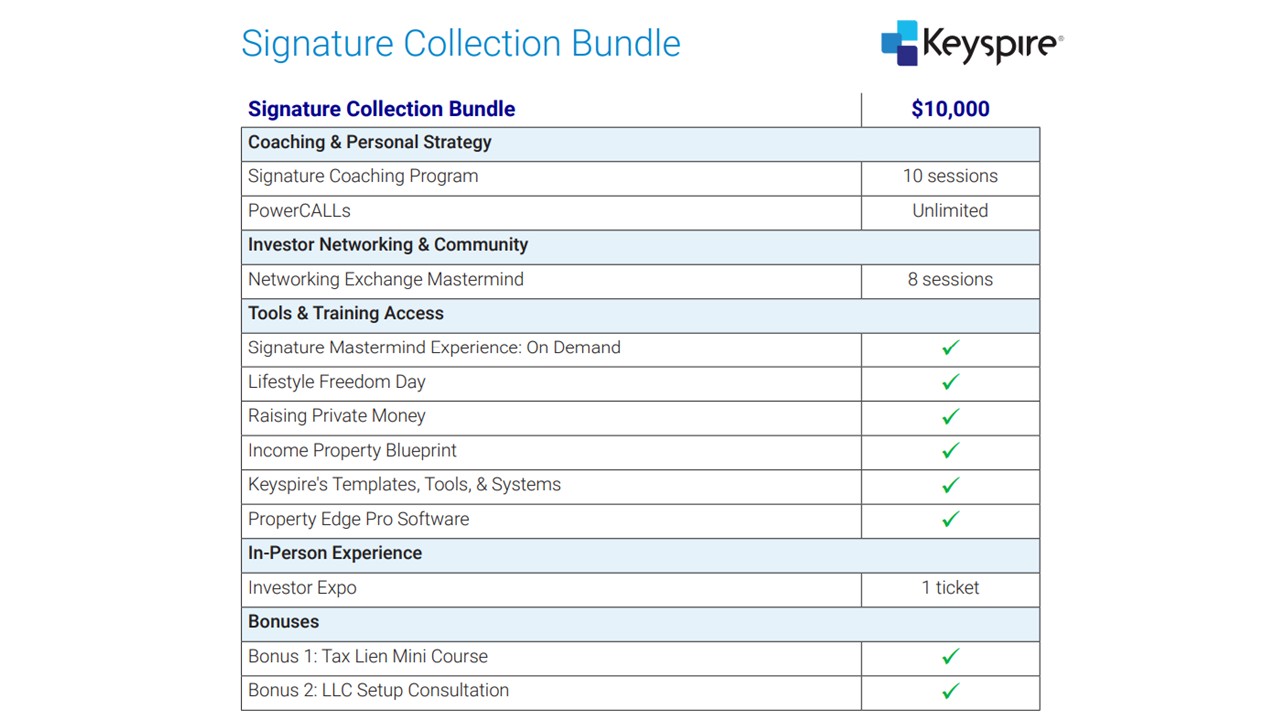Select the Coaching & Personal Strategy header
Image resolution: width=1280 pixels, height=720 pixels.
click(370, 142)
